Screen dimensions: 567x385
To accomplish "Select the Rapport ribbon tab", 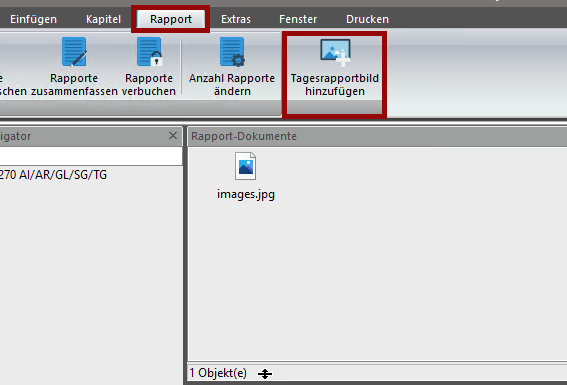I will click(x=171, y=19).
